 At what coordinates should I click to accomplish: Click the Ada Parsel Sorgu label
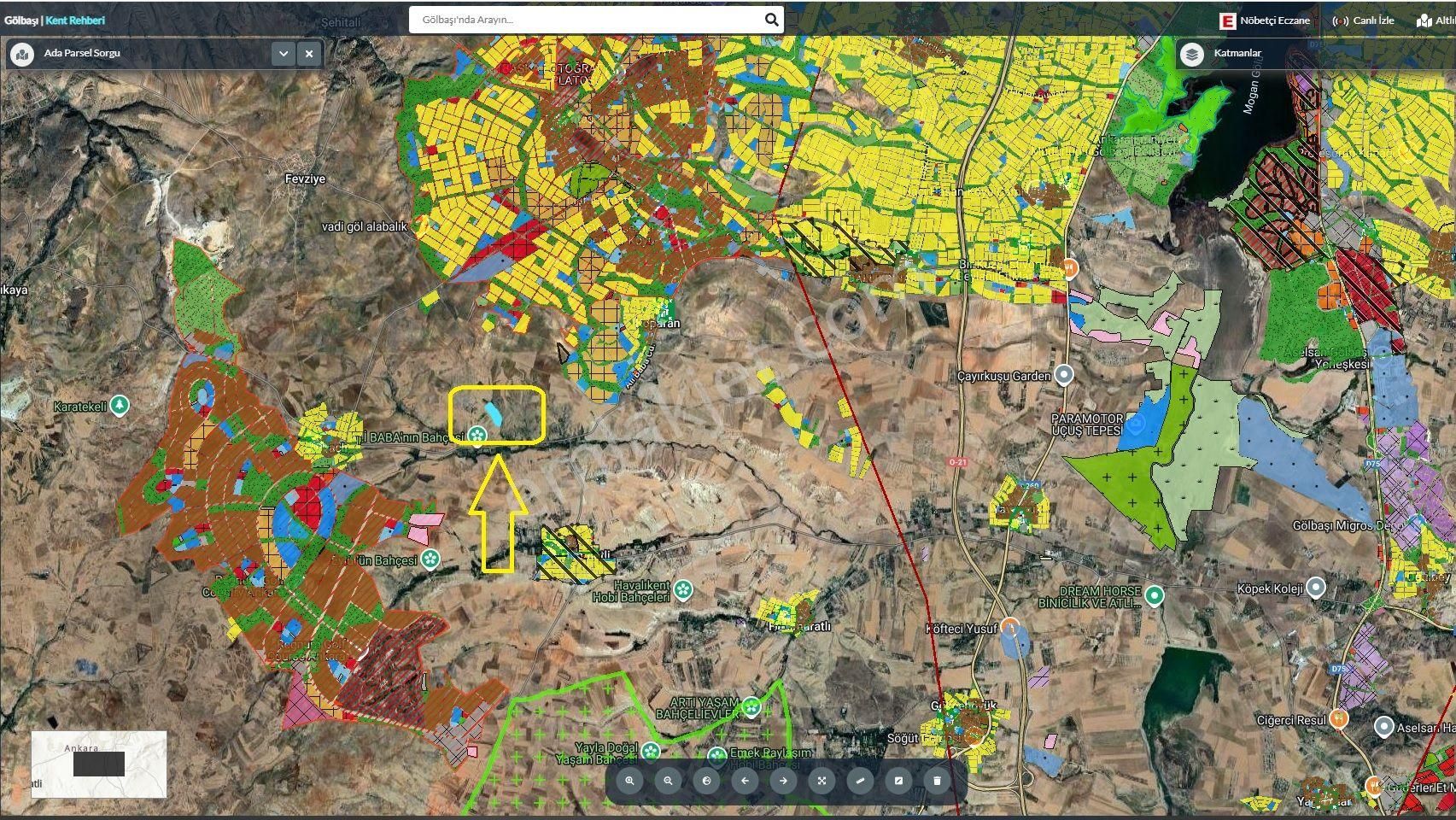tap(82, 53)
